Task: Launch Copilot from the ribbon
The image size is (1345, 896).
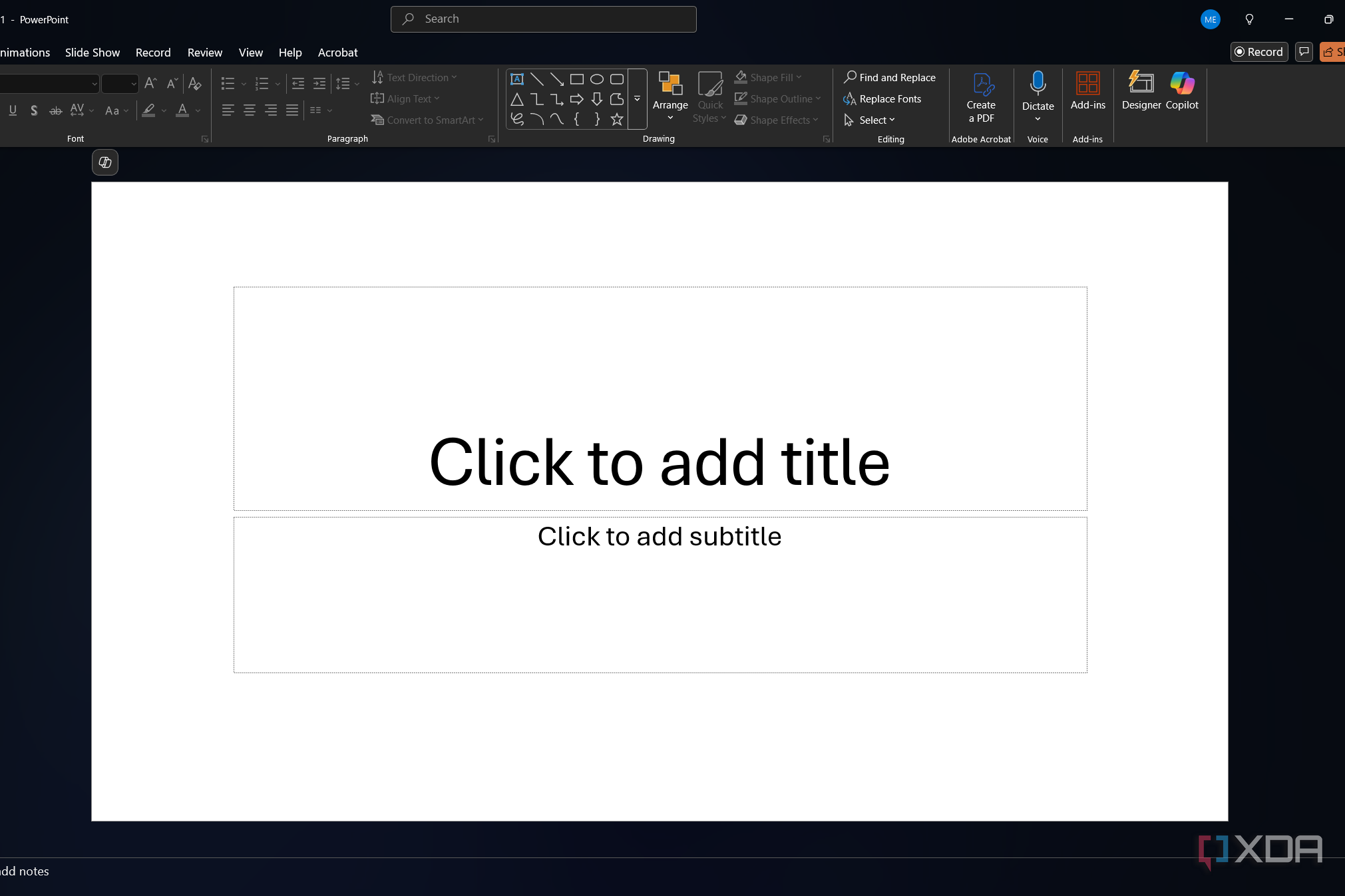Action: tap(1182, 92)
